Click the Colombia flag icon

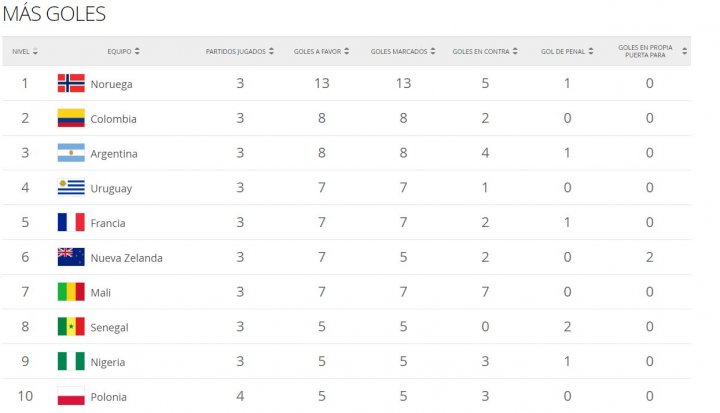(x=71, y=118)
